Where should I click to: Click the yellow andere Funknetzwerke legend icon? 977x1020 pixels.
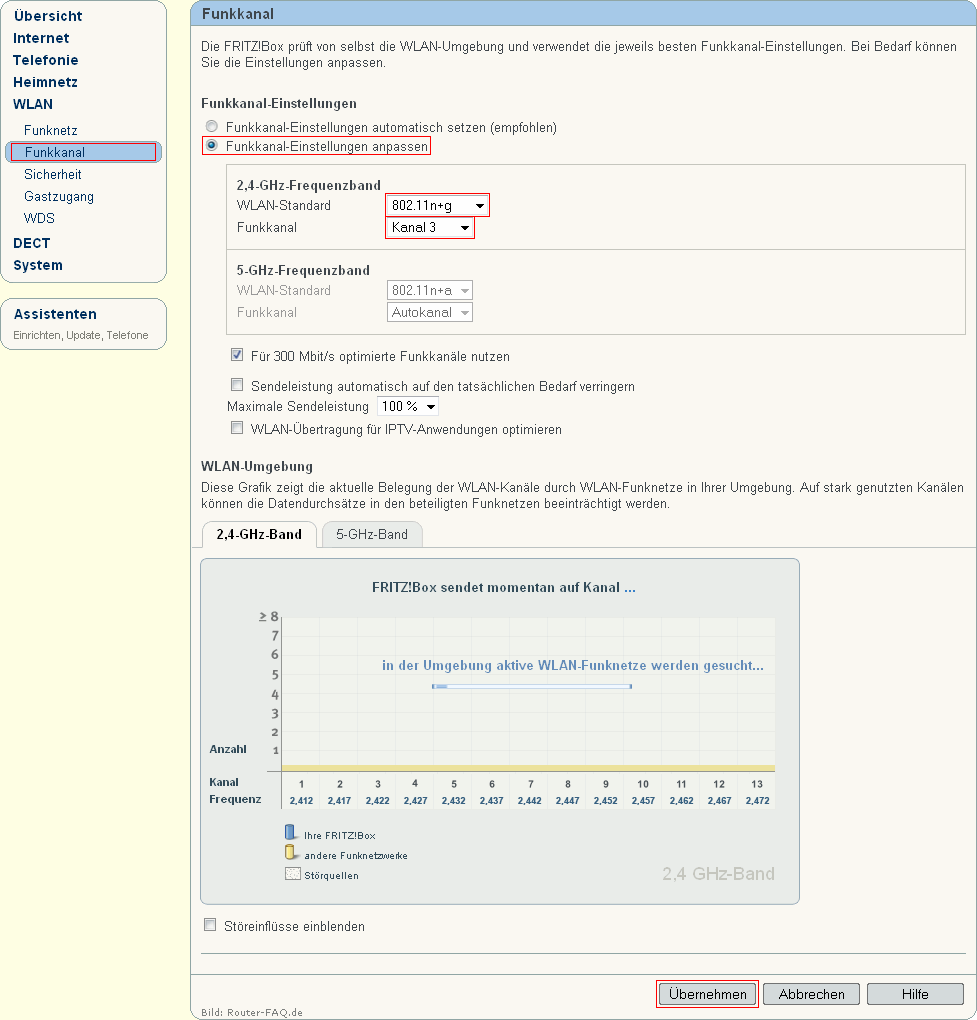[x=290, y=852]
